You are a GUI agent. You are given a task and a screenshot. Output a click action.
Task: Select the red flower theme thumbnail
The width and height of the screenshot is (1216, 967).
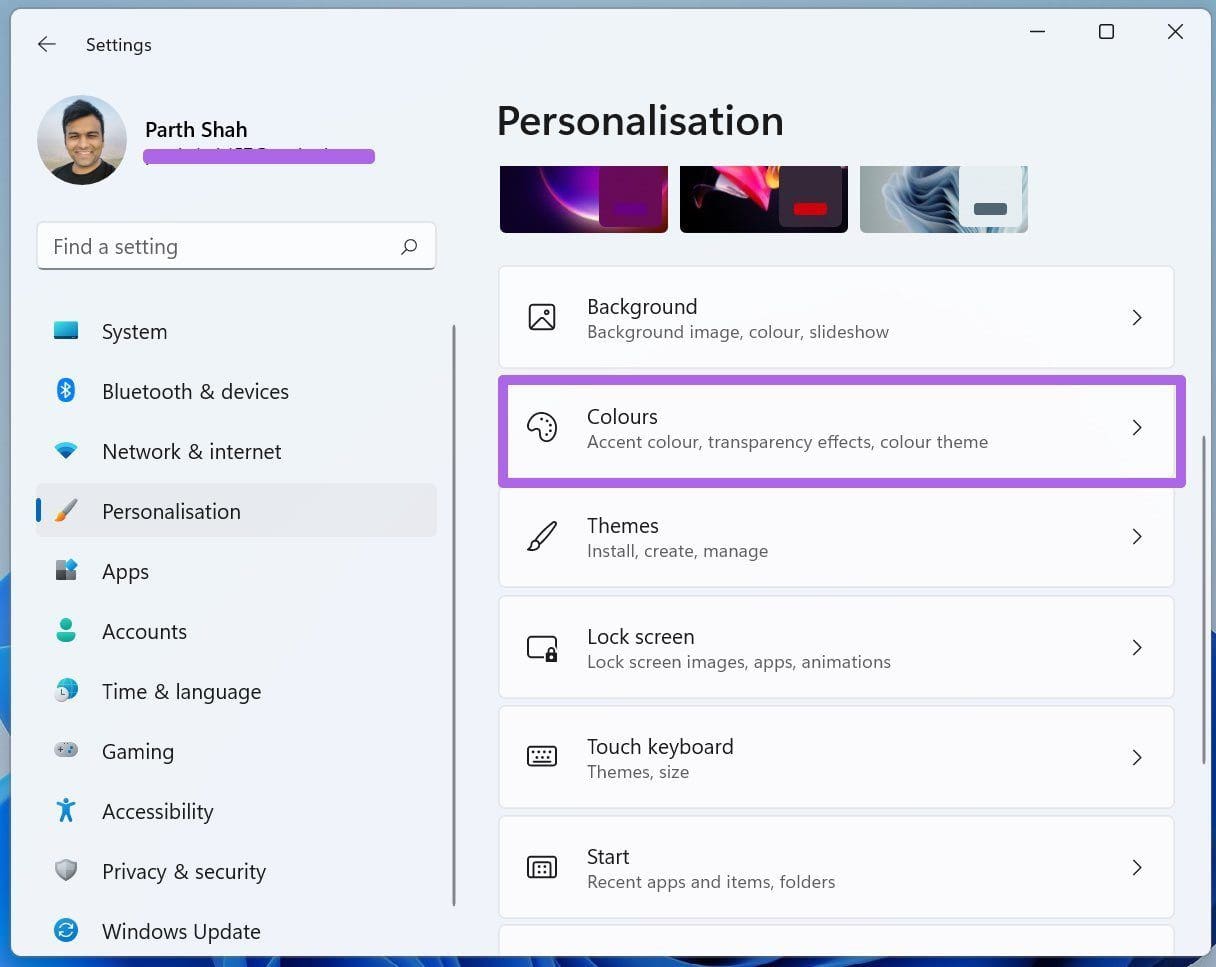(764, 199)
